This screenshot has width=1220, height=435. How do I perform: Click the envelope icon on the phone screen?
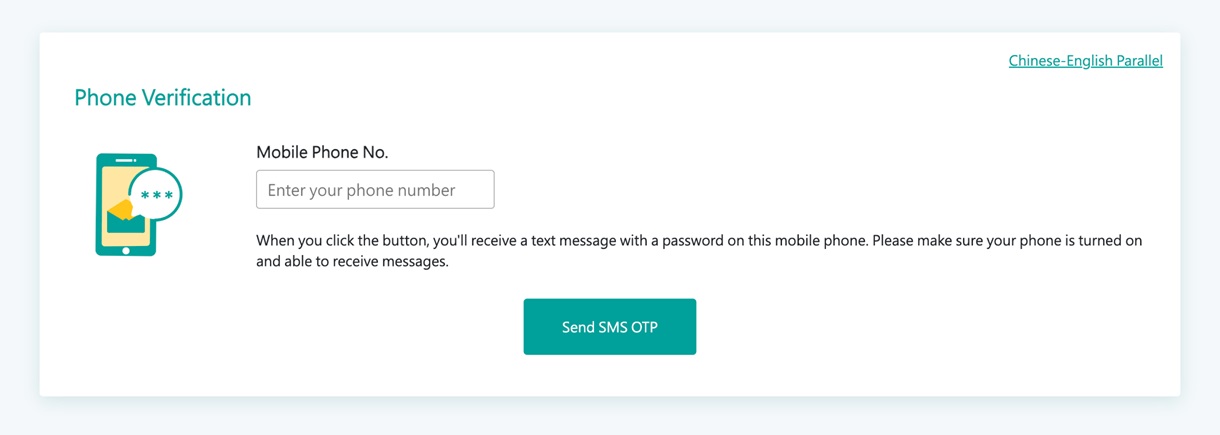tap(125, 220)
